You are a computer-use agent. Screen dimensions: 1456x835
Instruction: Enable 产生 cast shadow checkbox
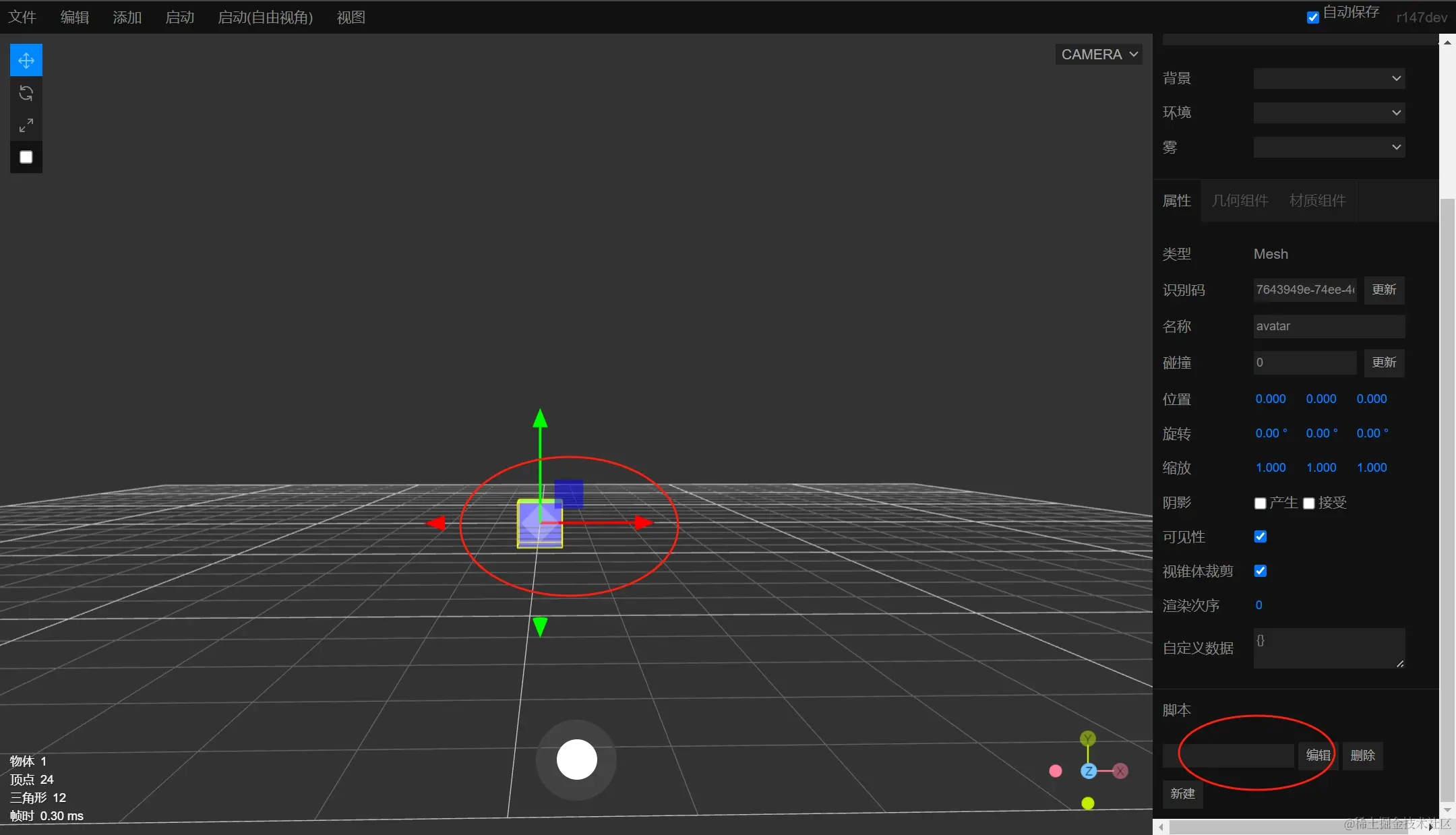1260,503
